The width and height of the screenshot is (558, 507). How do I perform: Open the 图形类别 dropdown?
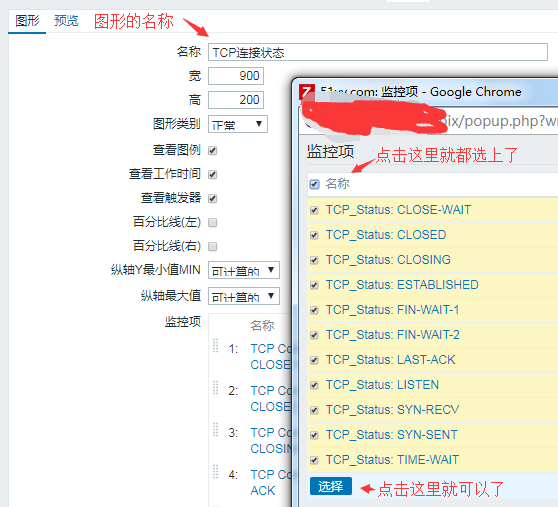pos(238,124)
